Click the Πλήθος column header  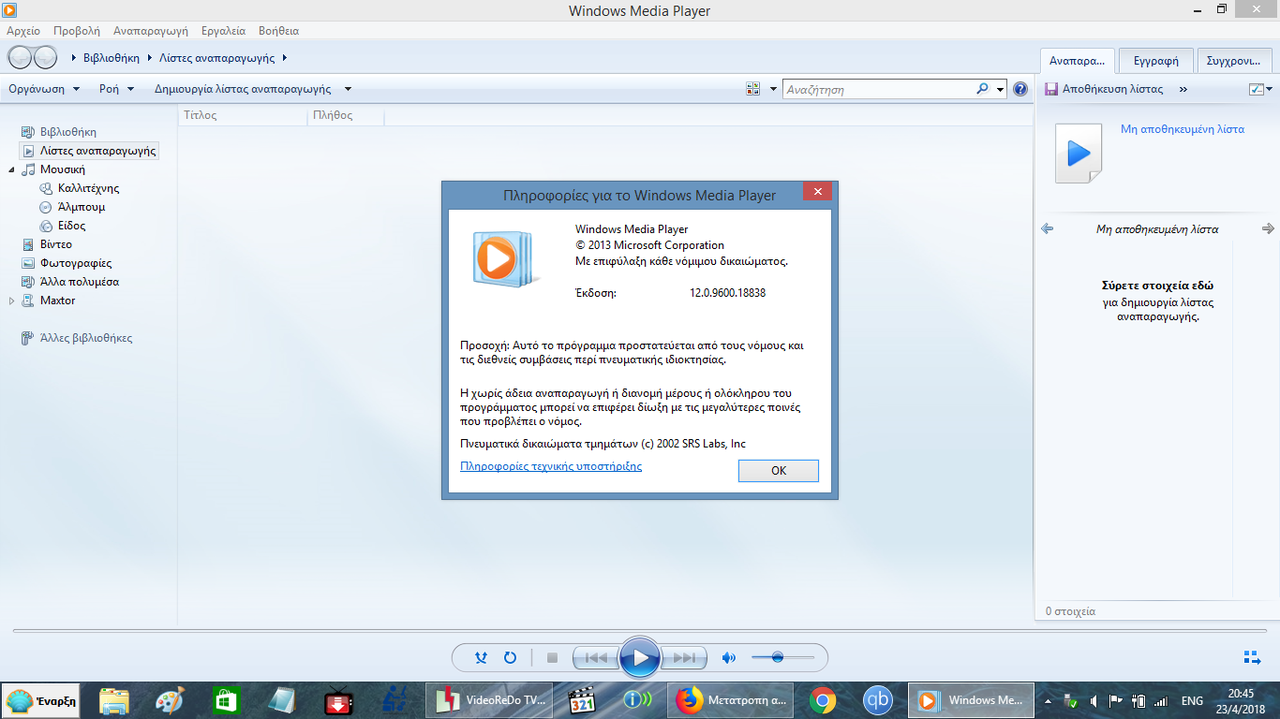[346, 115]
